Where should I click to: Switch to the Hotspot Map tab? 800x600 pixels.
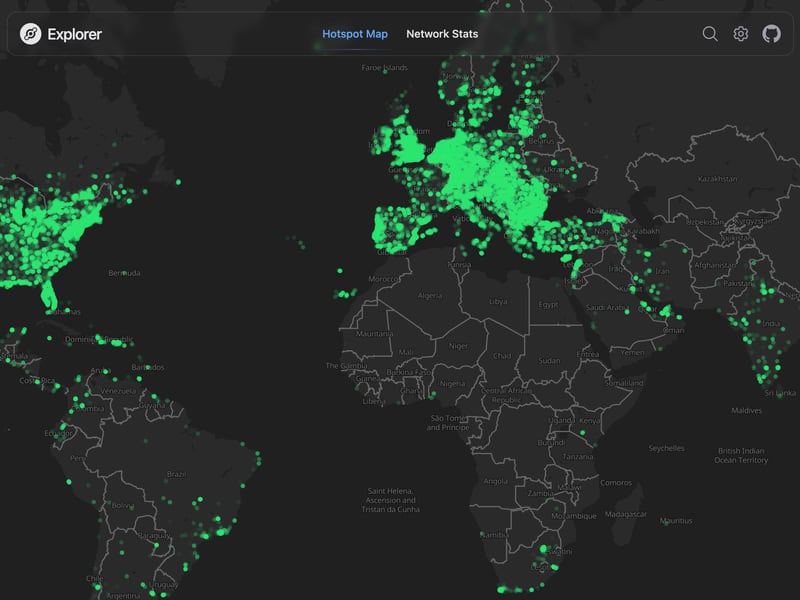(355, 34)
